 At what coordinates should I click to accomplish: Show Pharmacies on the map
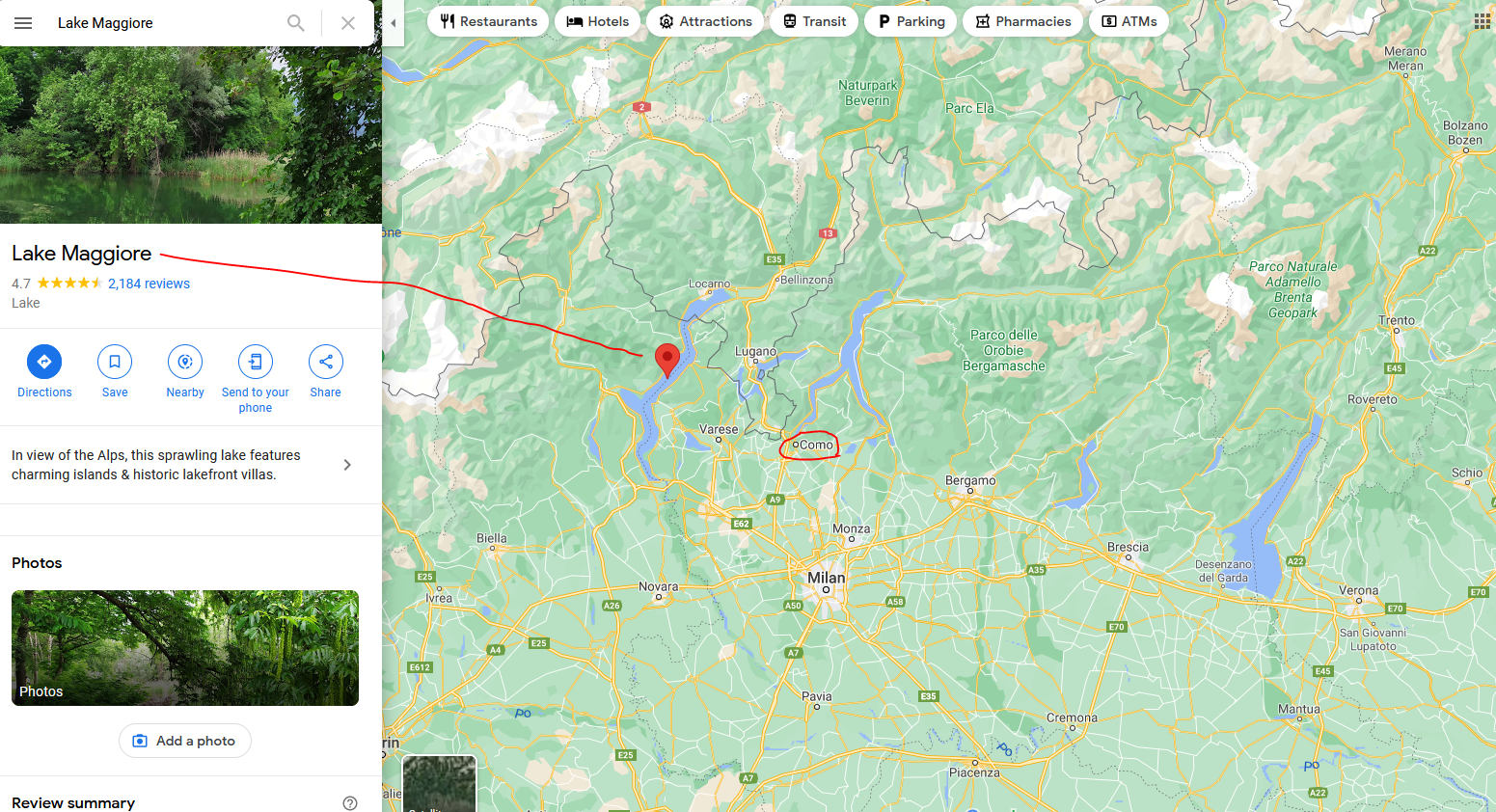point(1022,21)
